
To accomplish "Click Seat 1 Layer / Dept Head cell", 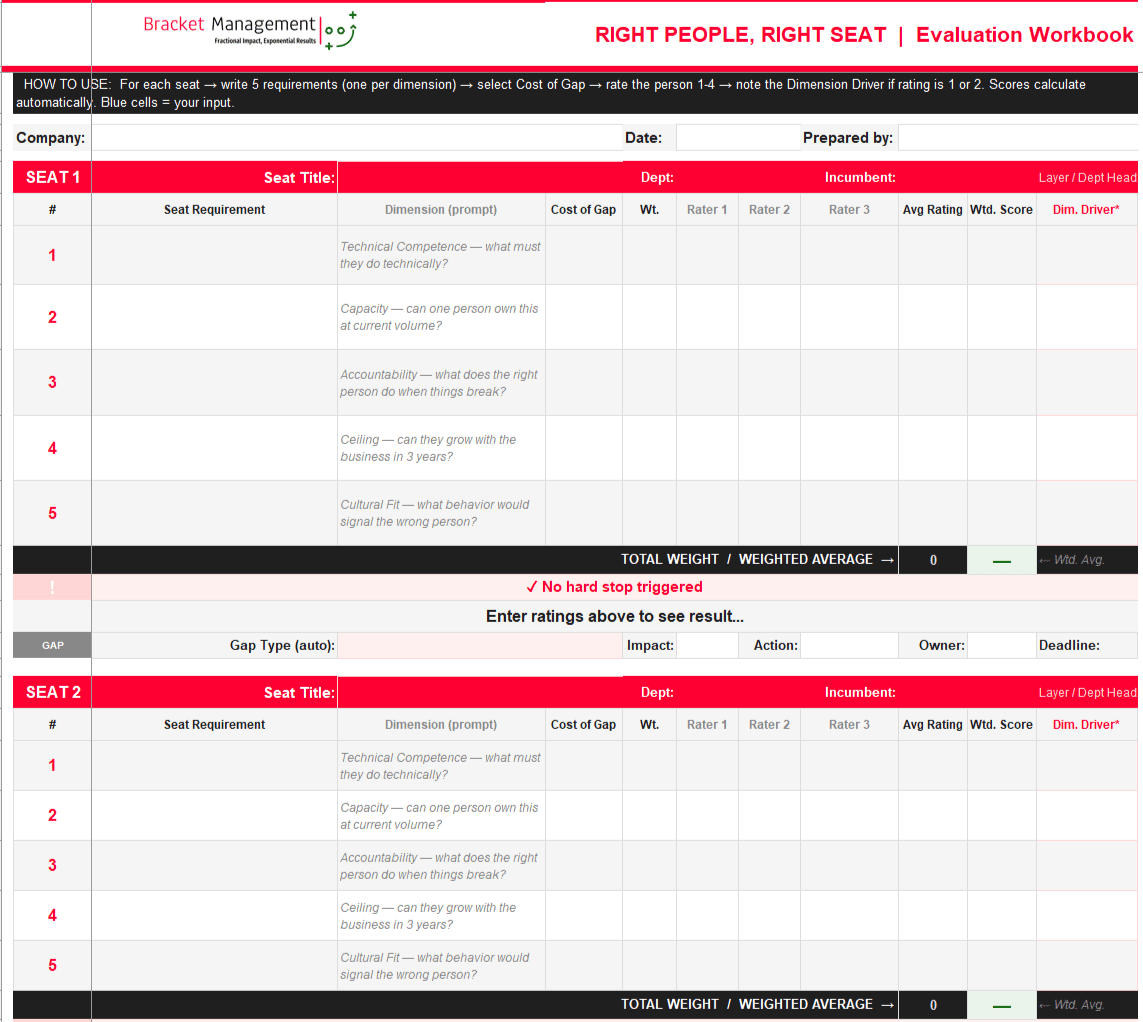I will tap(1087, 178).
